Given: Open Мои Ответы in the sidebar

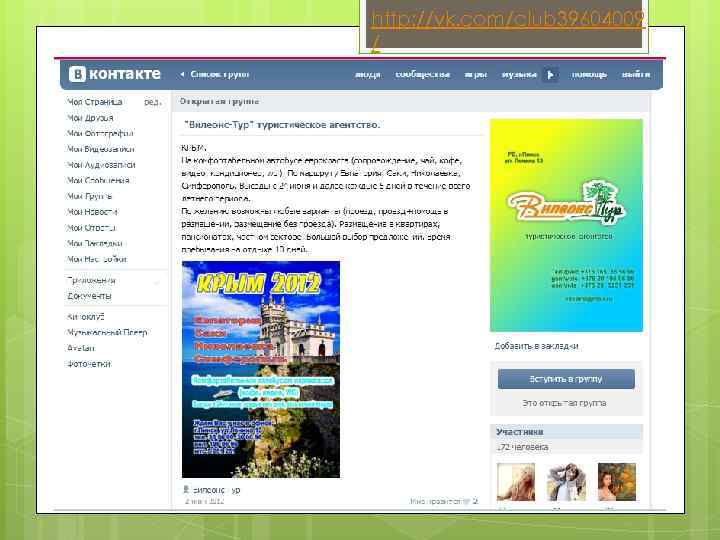Looking at the screenshot, I should [91, 228].
